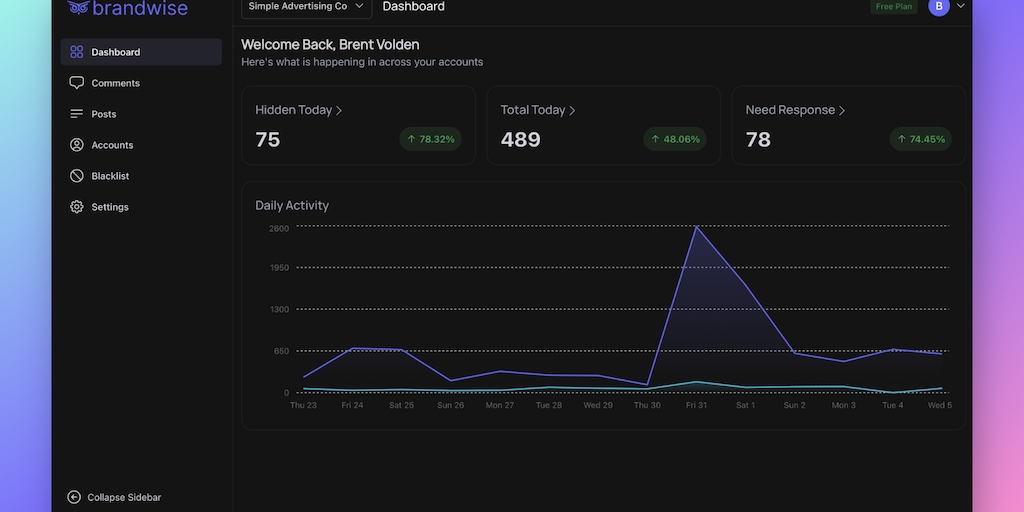Click the 74.45% increase badge
The image size is (1024, 512).
coord(921,139)
